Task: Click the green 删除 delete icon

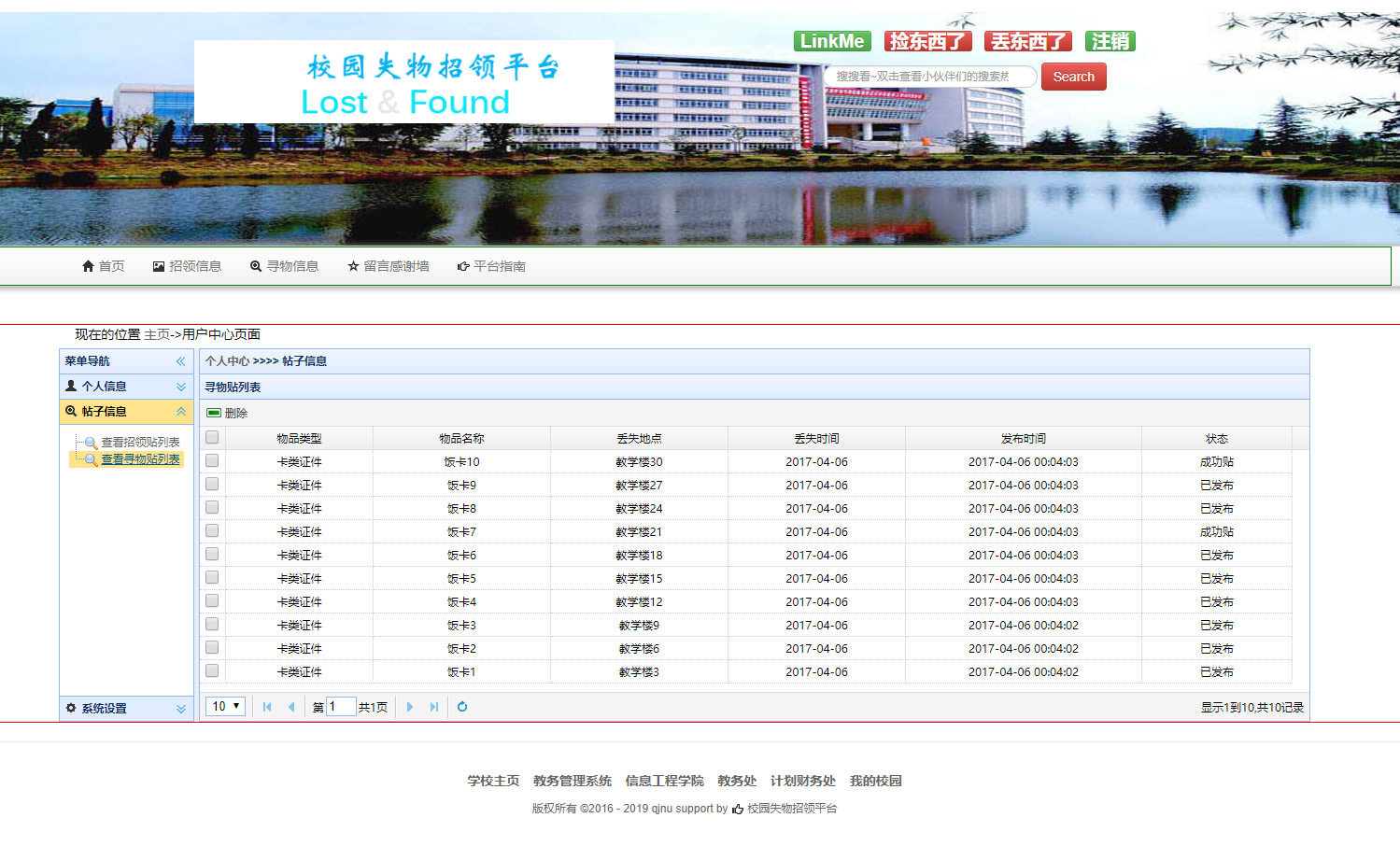Action: tap(214, 413)
